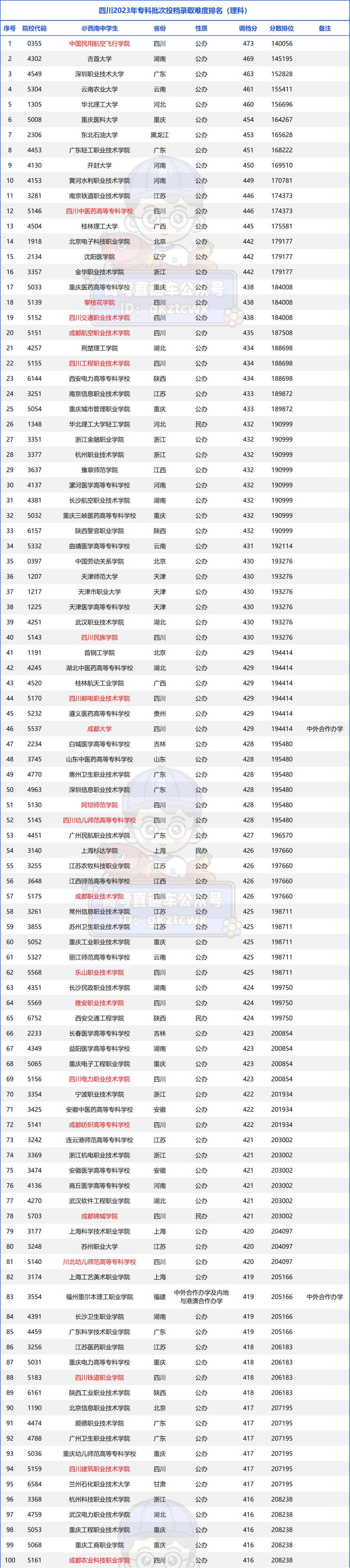Select 广东轻工职业技术学院 name cell
Viewport: 350px width, 1568px height.
(99, 150)
